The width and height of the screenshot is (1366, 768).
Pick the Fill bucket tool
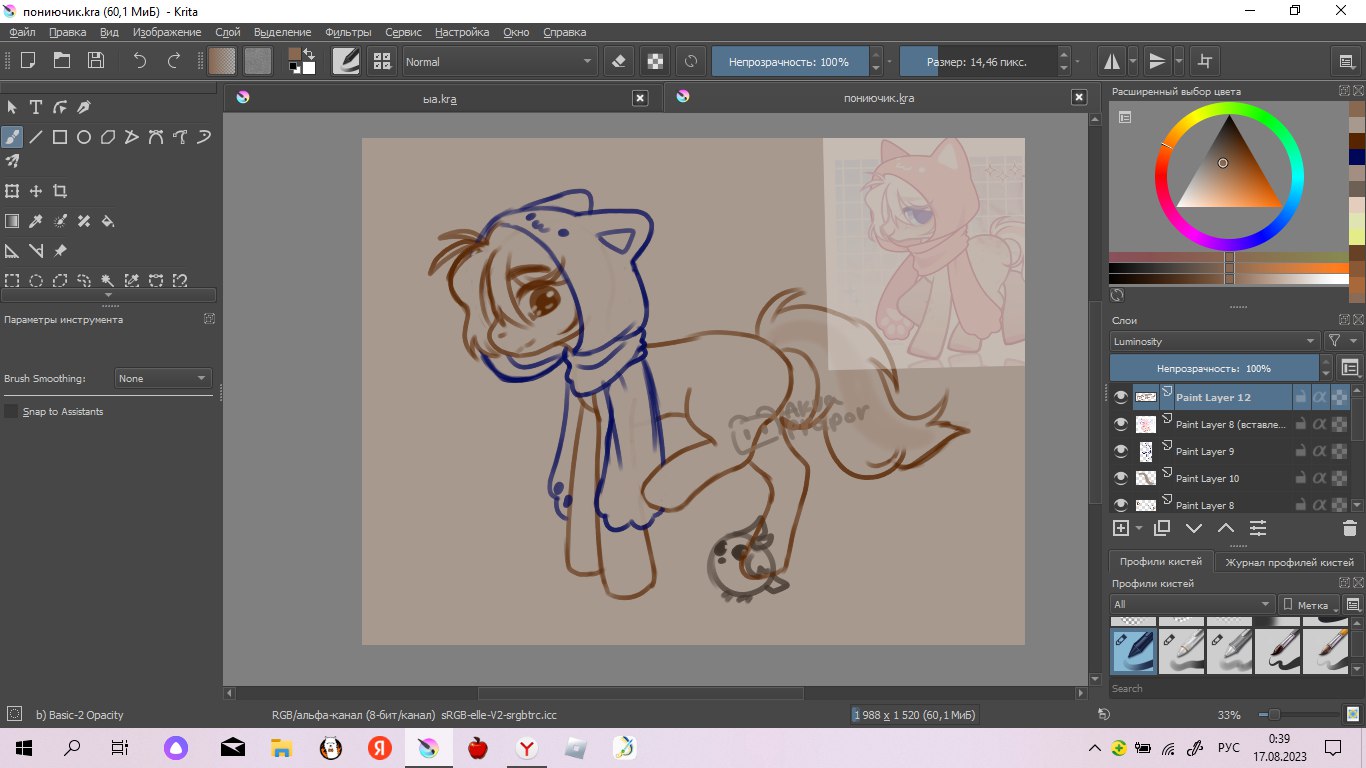click(x=108, y=221)
